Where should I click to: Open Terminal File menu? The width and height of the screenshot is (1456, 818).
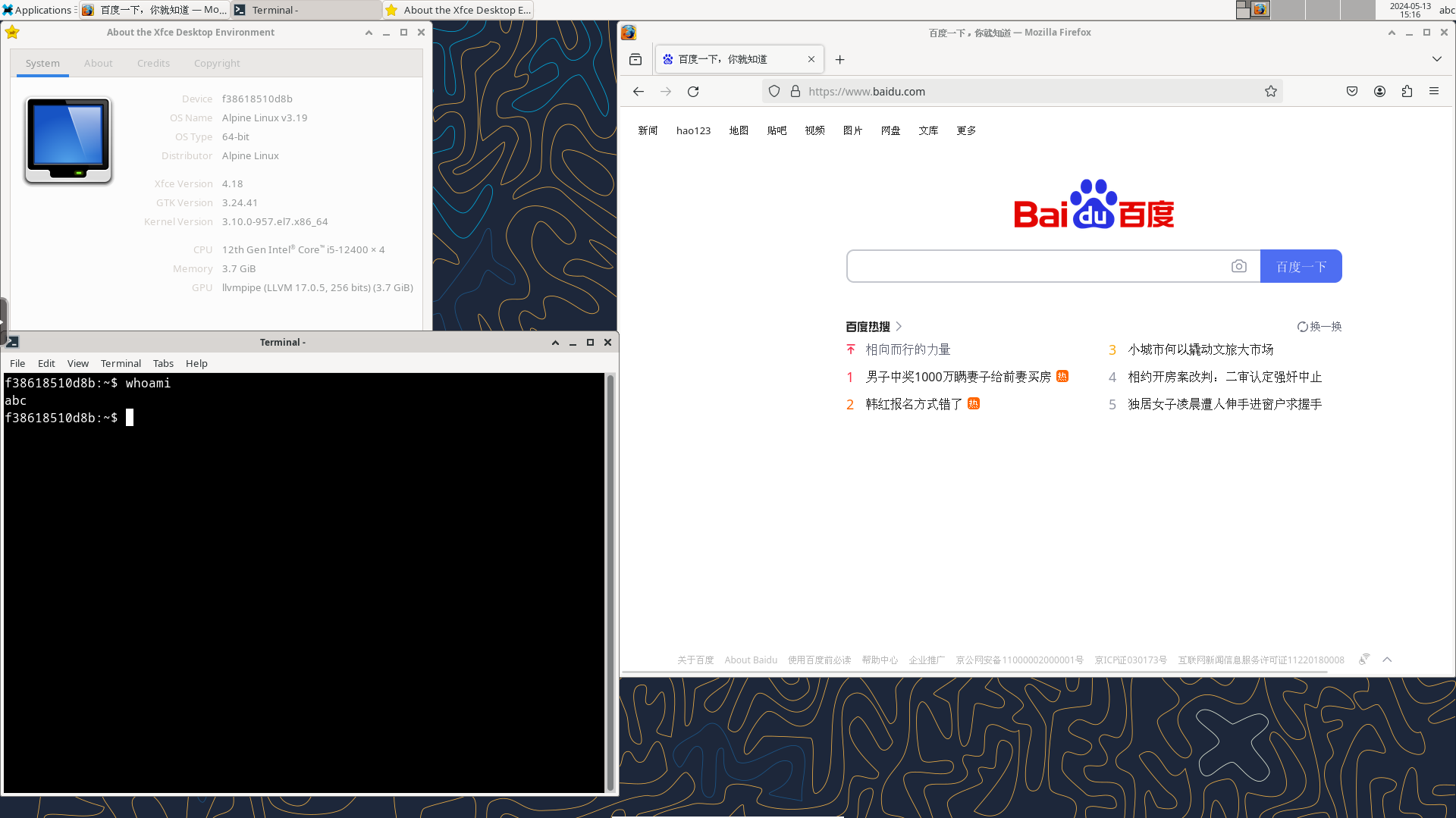(x=17, y=363)
